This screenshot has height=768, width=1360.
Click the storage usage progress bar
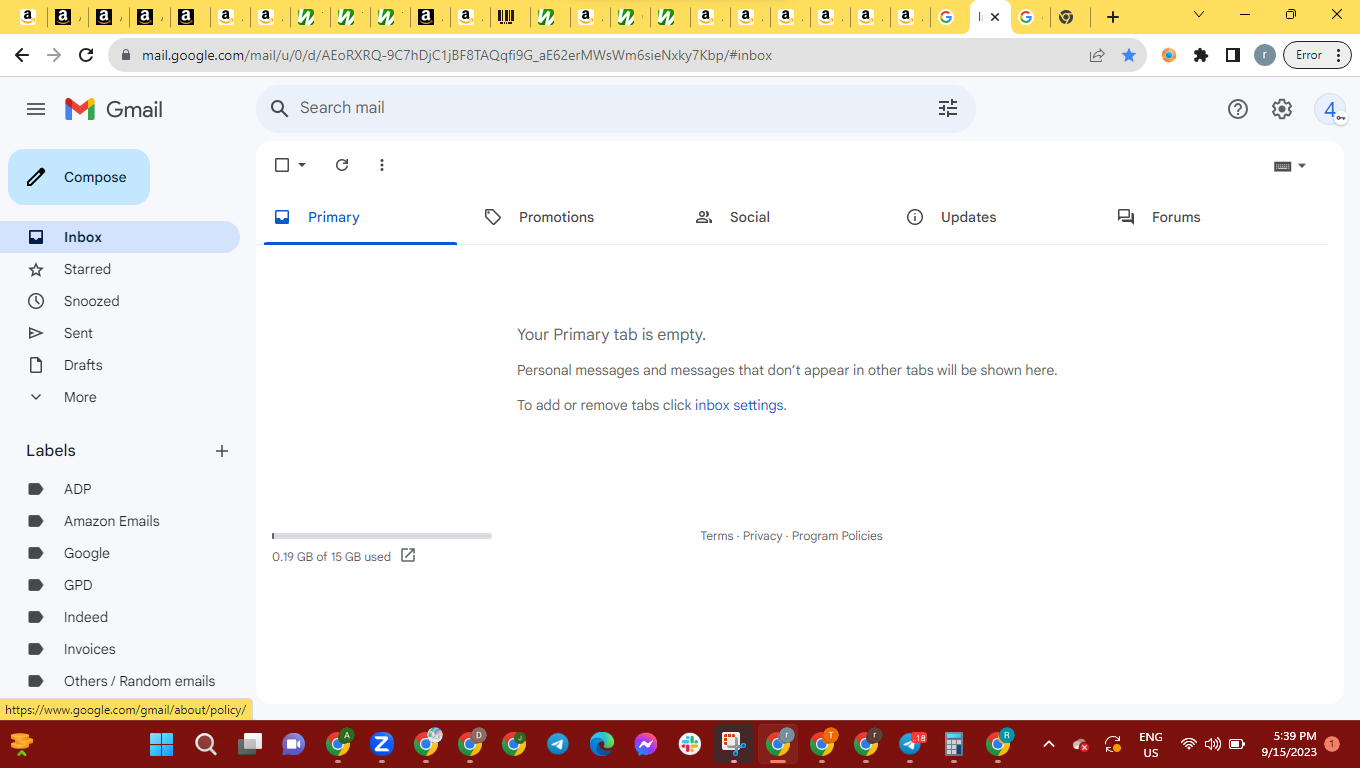click(x=382, y=536)
